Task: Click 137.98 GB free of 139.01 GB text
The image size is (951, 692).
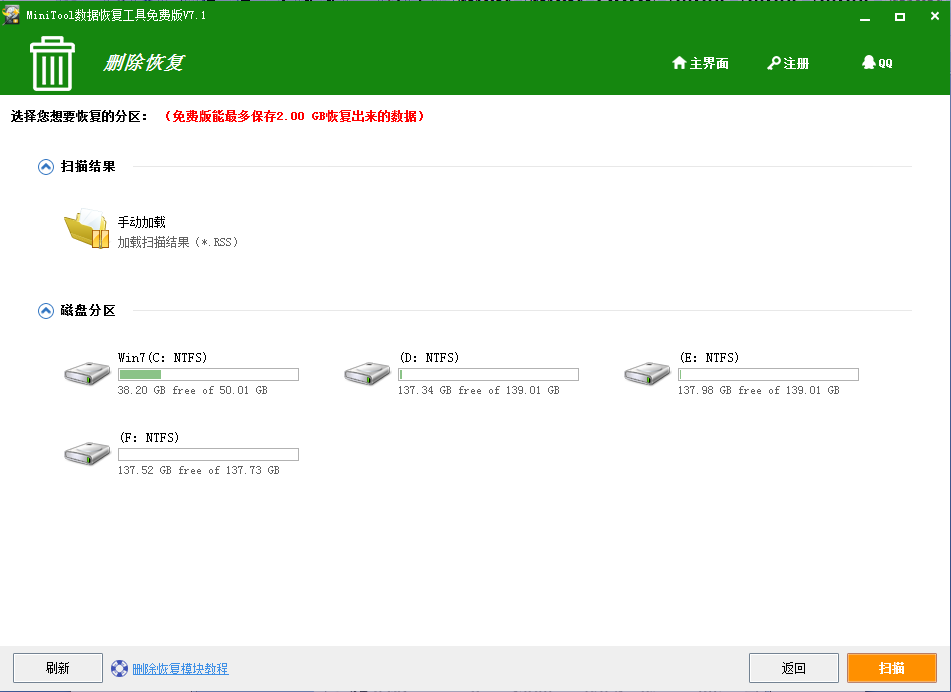Action: tap(759, 390)
